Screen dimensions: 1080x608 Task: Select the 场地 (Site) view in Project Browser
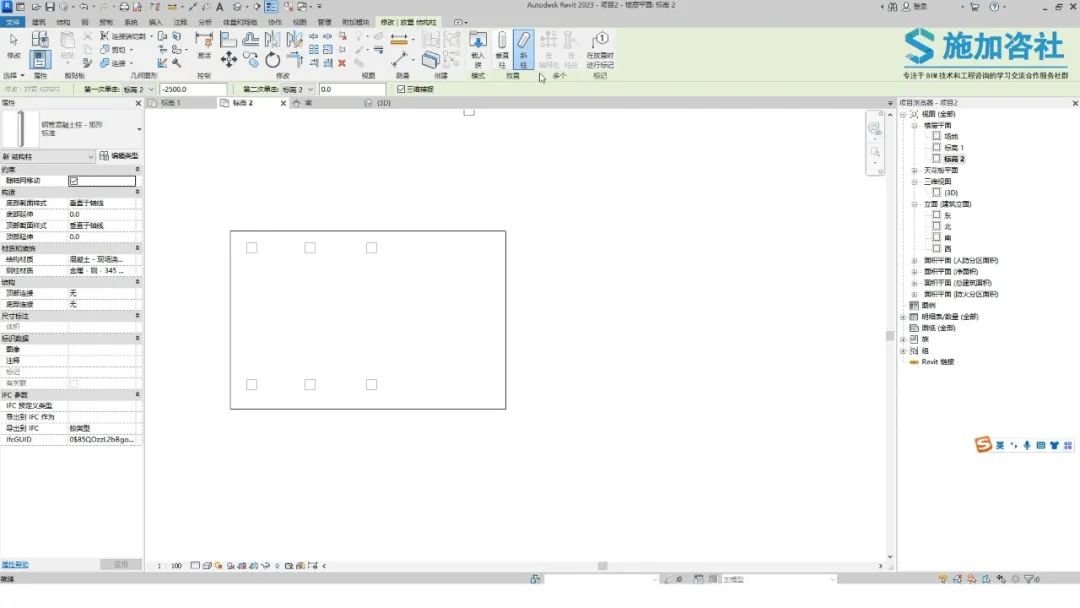pos(951,136)
